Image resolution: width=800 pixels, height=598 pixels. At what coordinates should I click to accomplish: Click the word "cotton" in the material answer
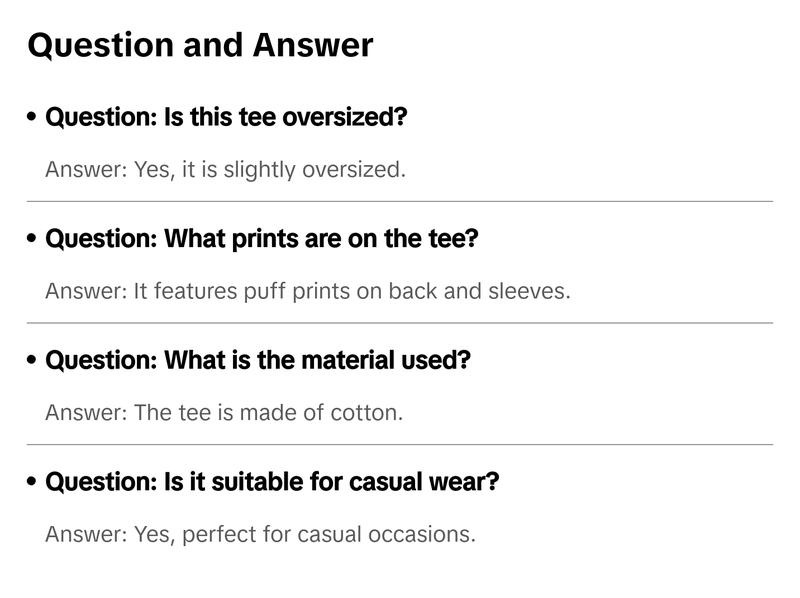(368, 413)
